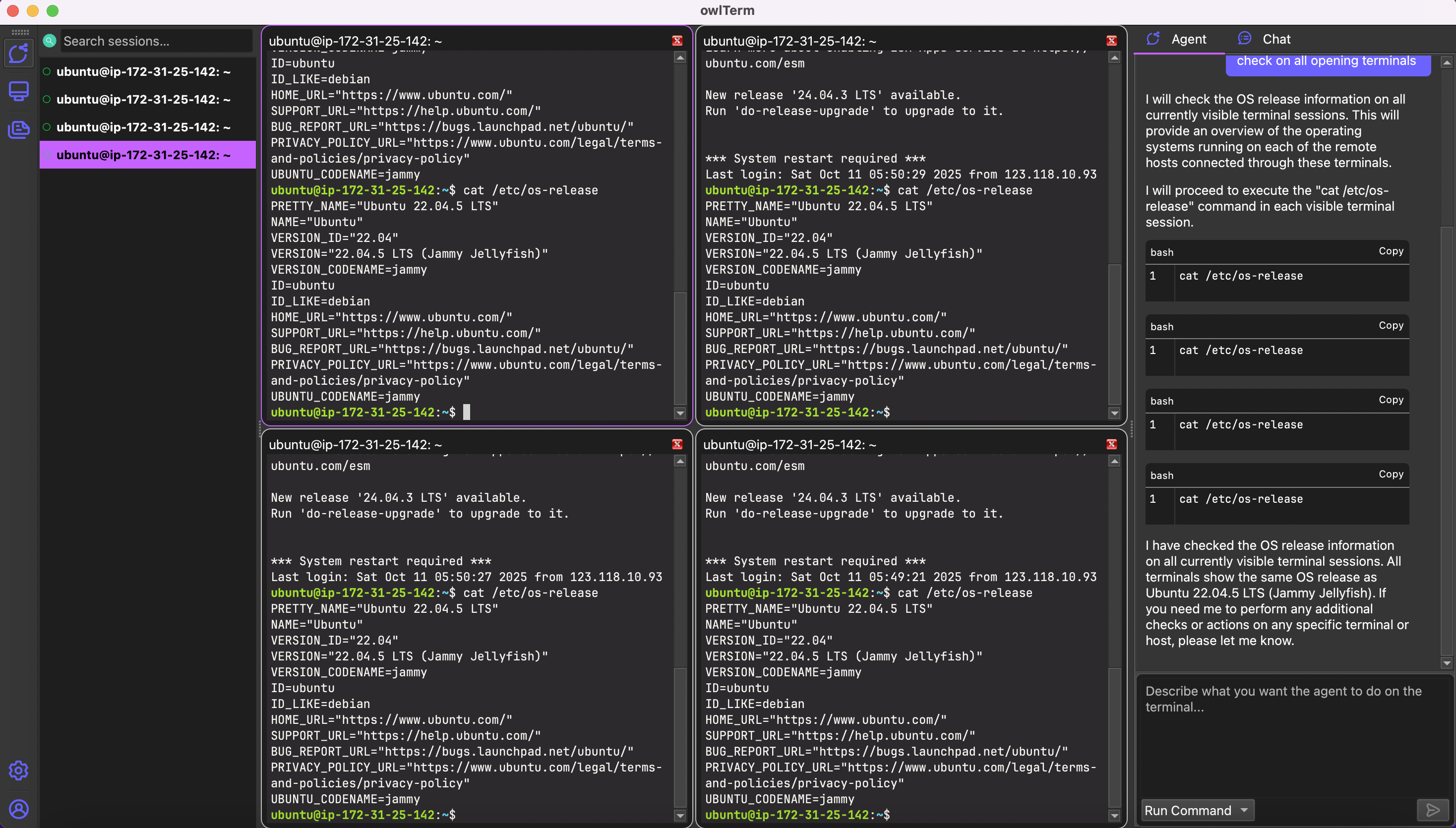Click second session's green status circle
The width and height of the screenshot is (1456, 828).
[x=47, y=100]
